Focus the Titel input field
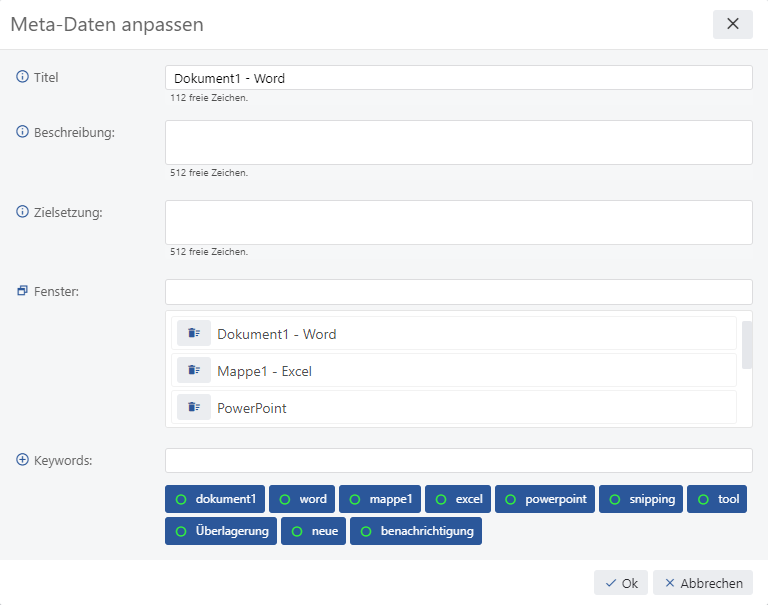 [459, 78]
